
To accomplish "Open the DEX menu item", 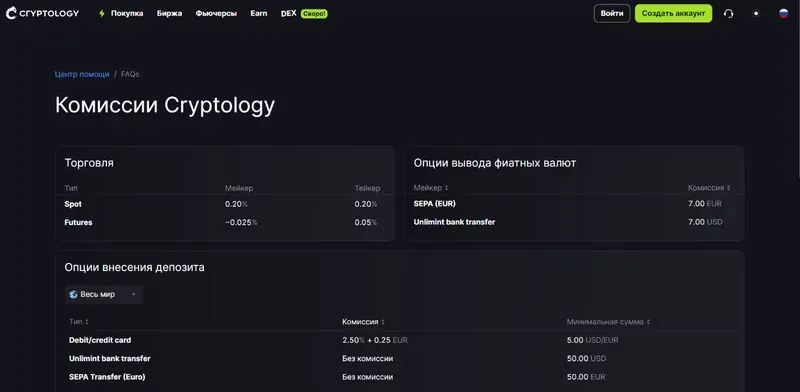I will pos(288,14).
